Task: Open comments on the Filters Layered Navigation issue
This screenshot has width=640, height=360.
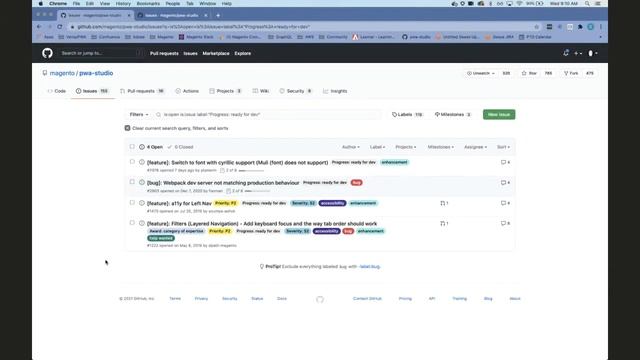Action: pyautogui.click(x=505, y=224)
